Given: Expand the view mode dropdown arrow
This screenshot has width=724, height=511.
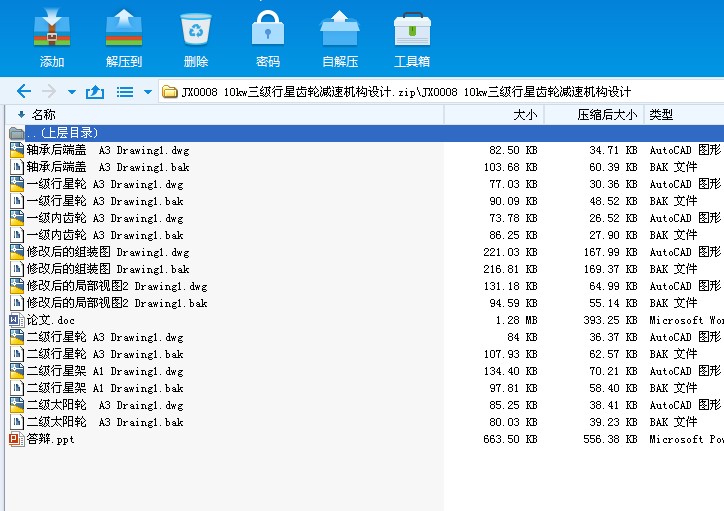Looking at the screenshot, I should click(x=148, y=92).
